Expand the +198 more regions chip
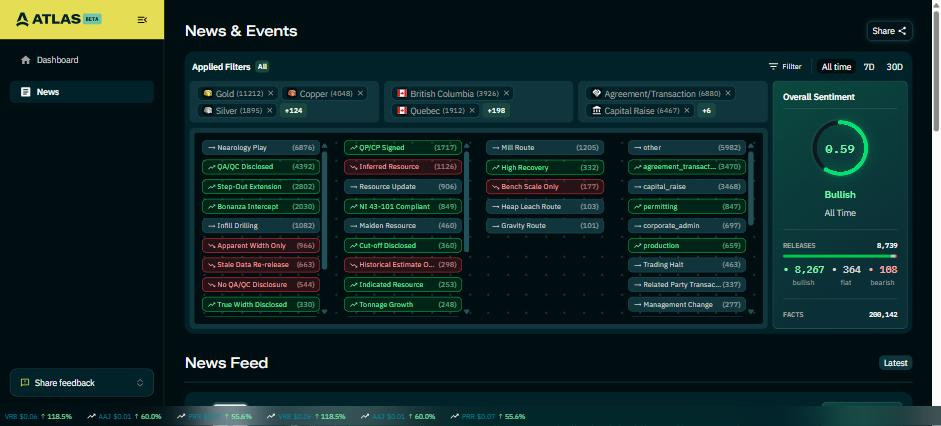This screenshot has height=426, width=941. (x=496, y=110)
